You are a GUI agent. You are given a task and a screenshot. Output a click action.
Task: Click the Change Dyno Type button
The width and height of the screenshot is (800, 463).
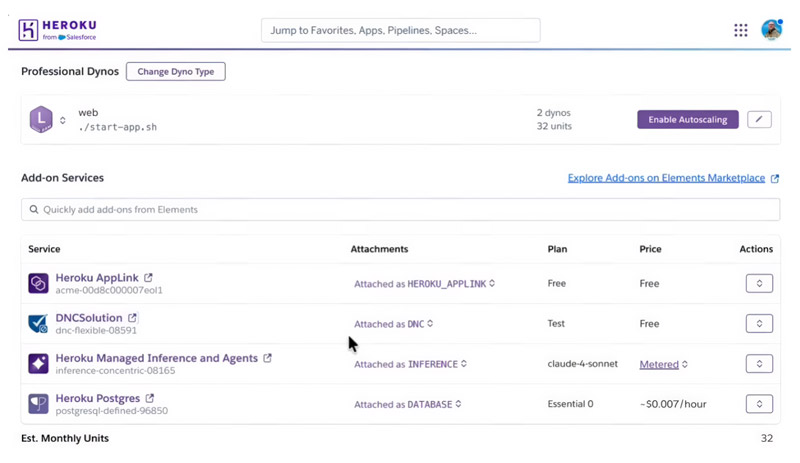[175, 71]
